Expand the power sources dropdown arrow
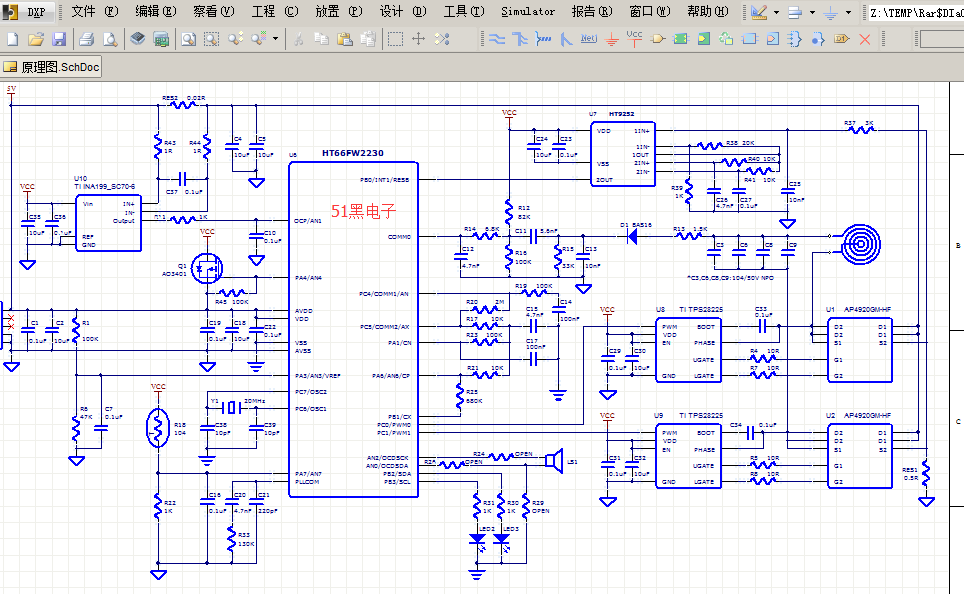 [848, 12]
